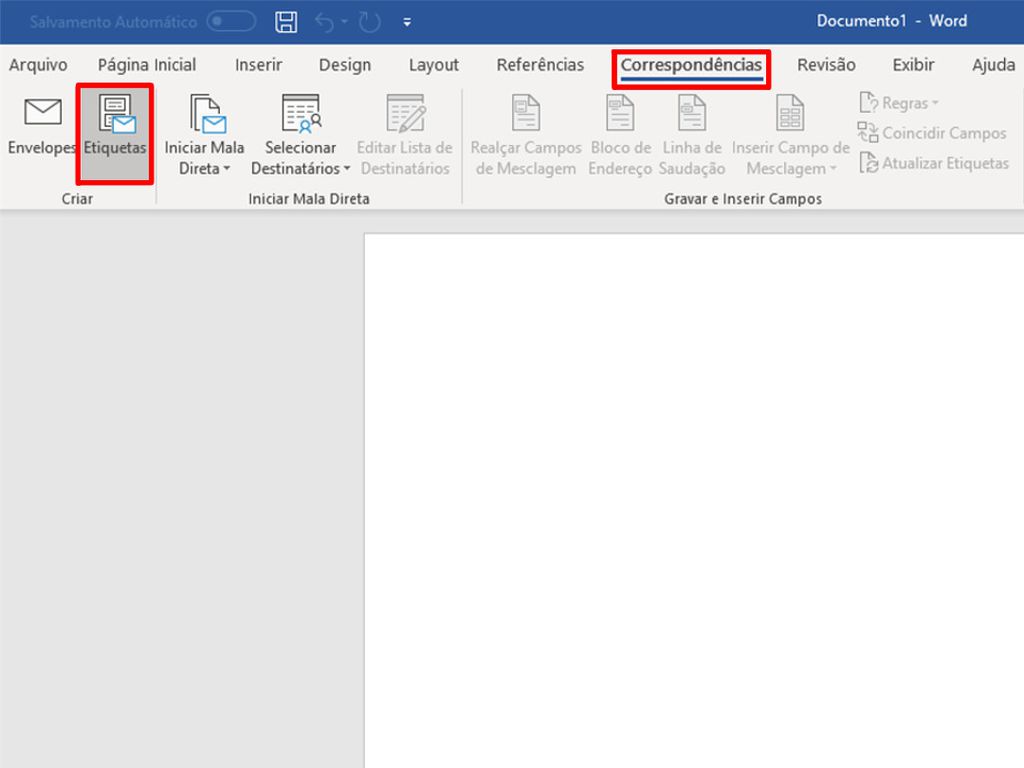The width and height of the screenshot is (1024, 768).
Task: Select the Correspondências tab
Action: [691, 65]
